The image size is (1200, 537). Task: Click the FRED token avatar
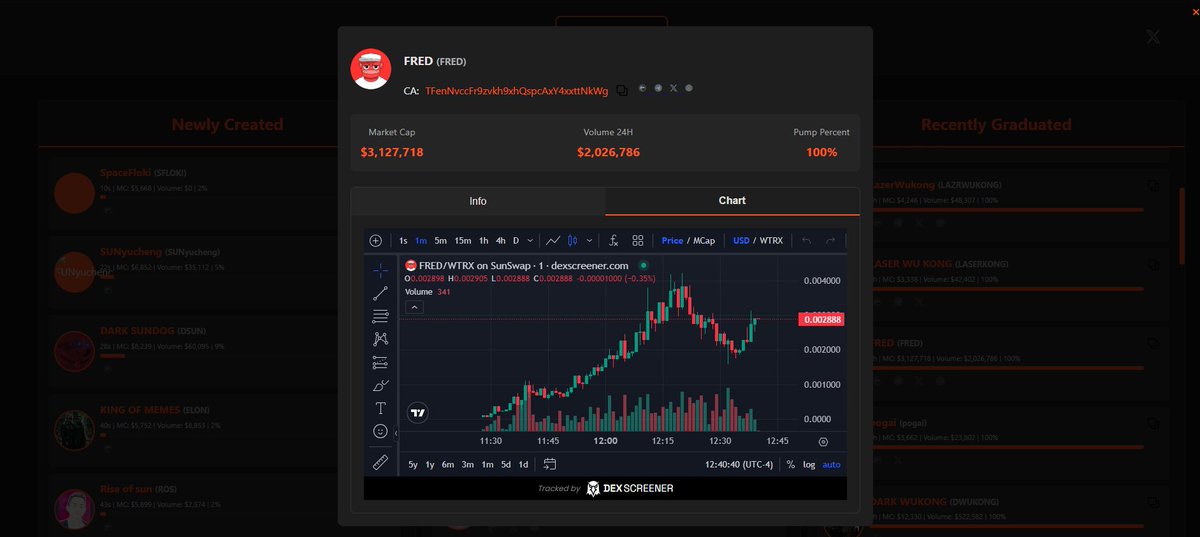(371, 68)
